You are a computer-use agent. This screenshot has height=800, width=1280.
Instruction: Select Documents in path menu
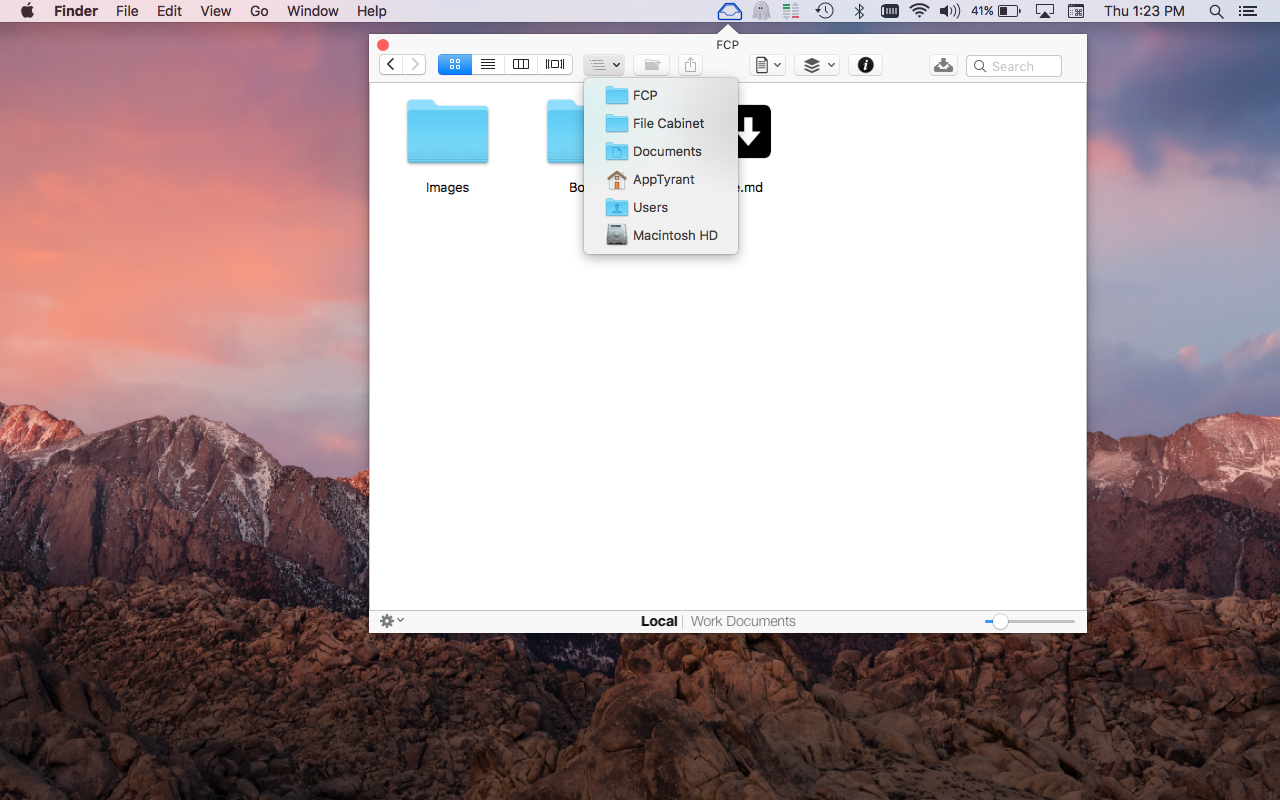pos(661,151)
